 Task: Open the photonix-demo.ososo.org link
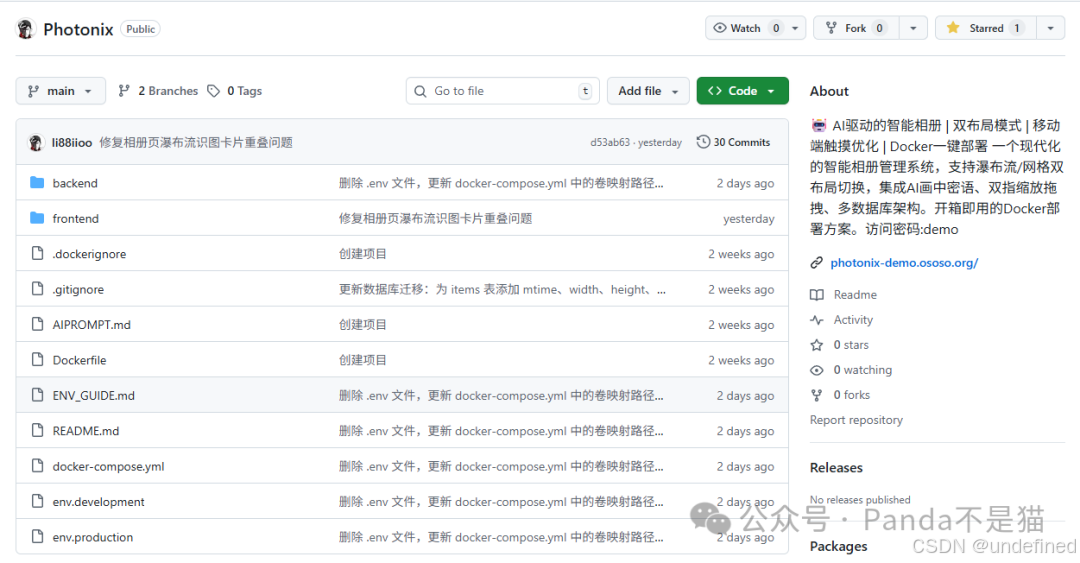[904, 263]
